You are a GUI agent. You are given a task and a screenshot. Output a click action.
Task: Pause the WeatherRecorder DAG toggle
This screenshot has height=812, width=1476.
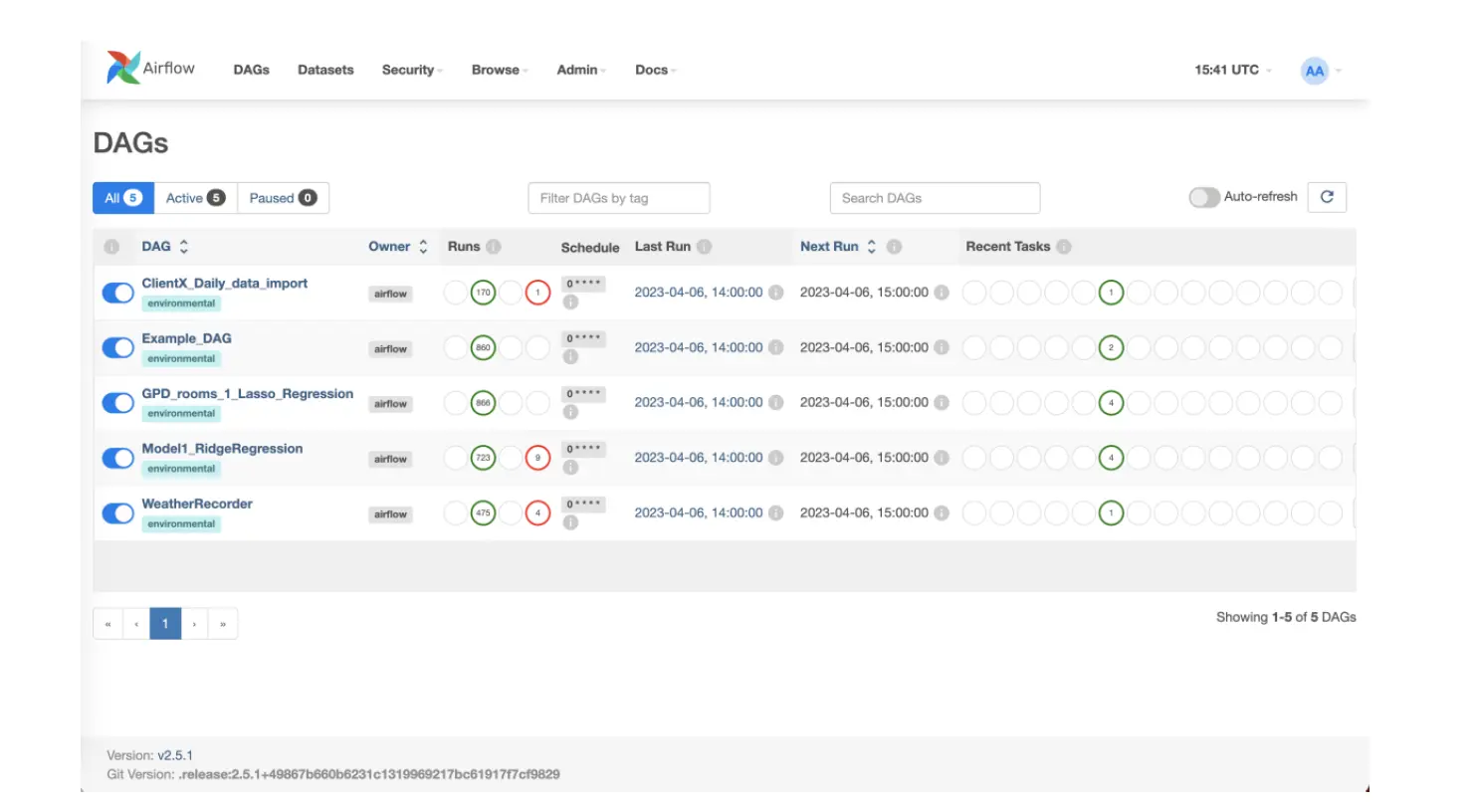click(118, 513)
